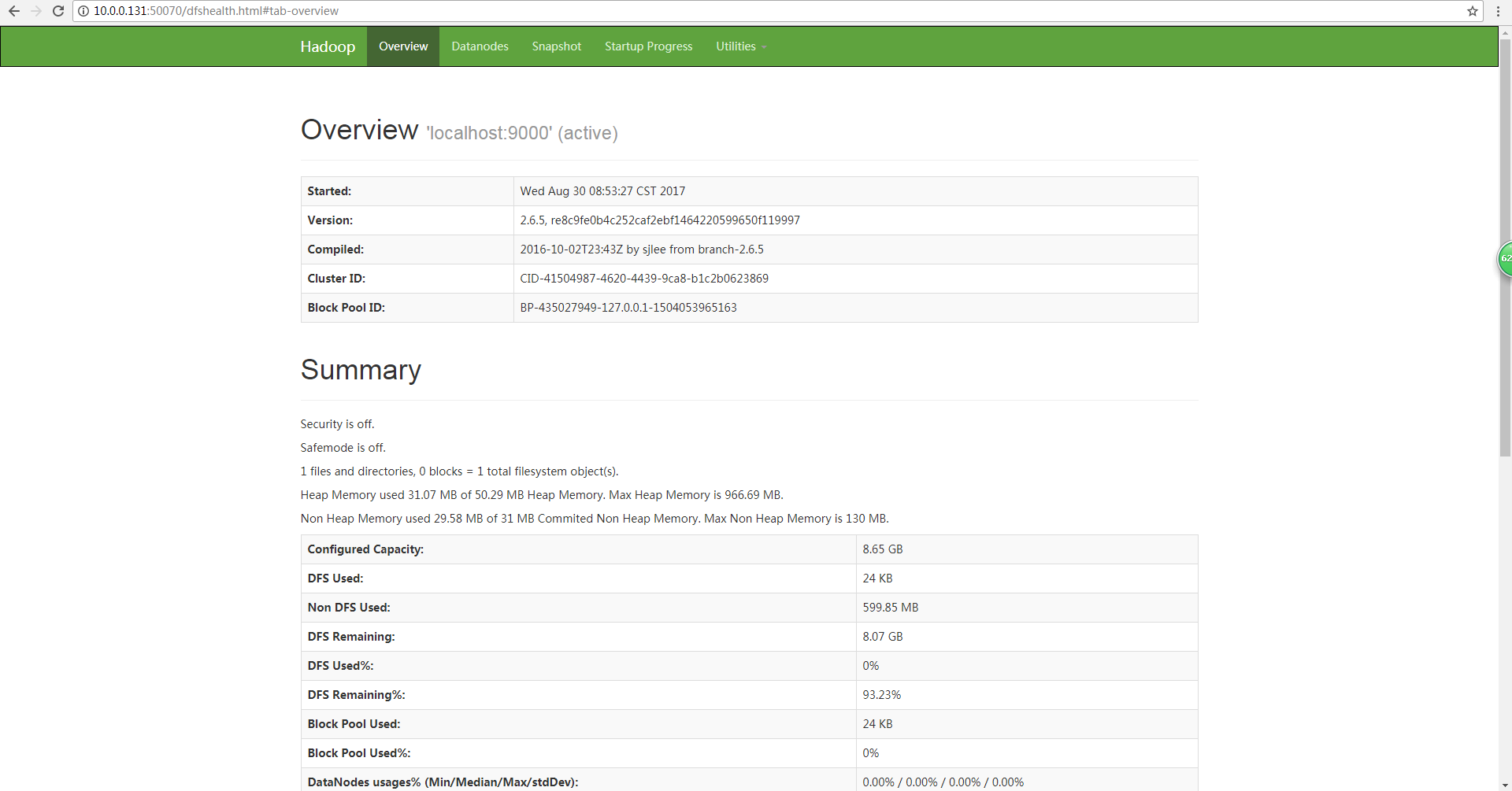The image size is (1512, 791).
Task: Click the Hadoop brand link
Action: pyautogui.click(x=328, y=46)
